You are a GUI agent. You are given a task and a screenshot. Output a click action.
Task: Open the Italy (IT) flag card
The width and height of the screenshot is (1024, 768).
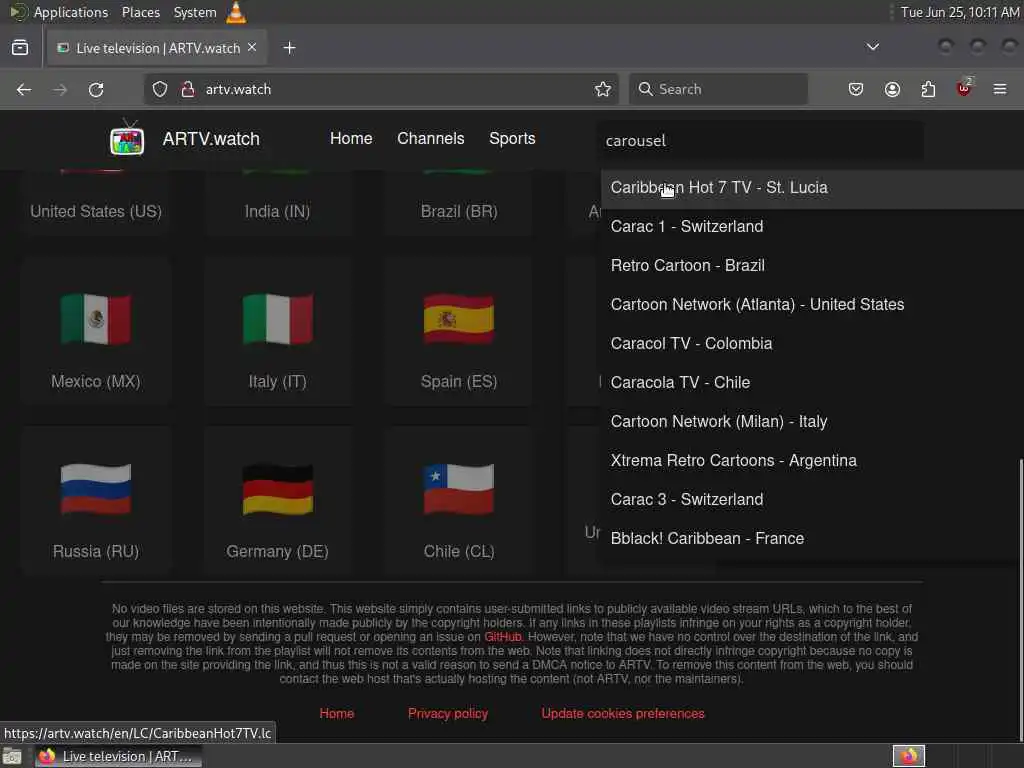(x=278, y=332)
